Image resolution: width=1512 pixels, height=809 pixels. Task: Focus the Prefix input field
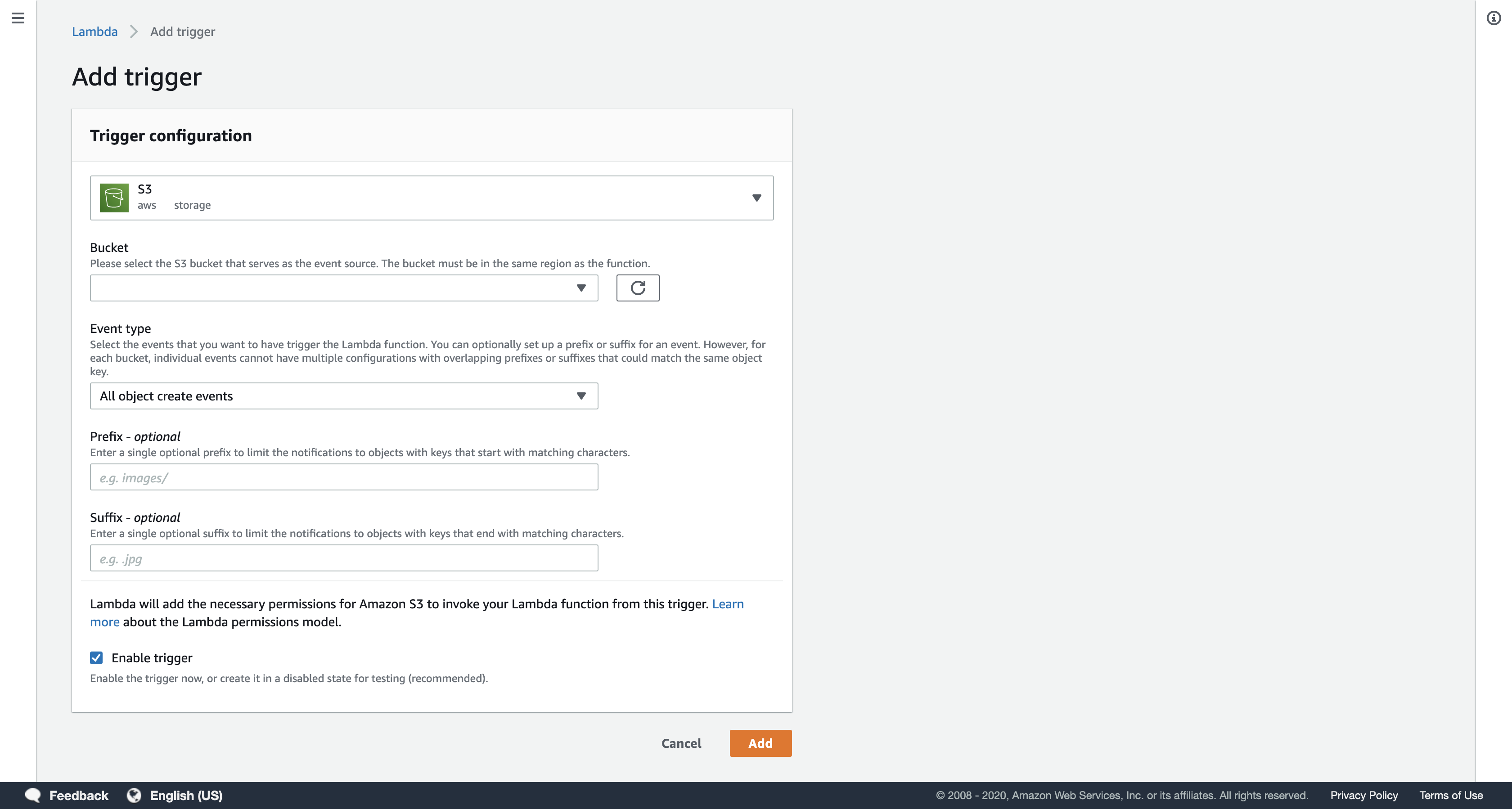pyautogui.click(x=344, y=476)
